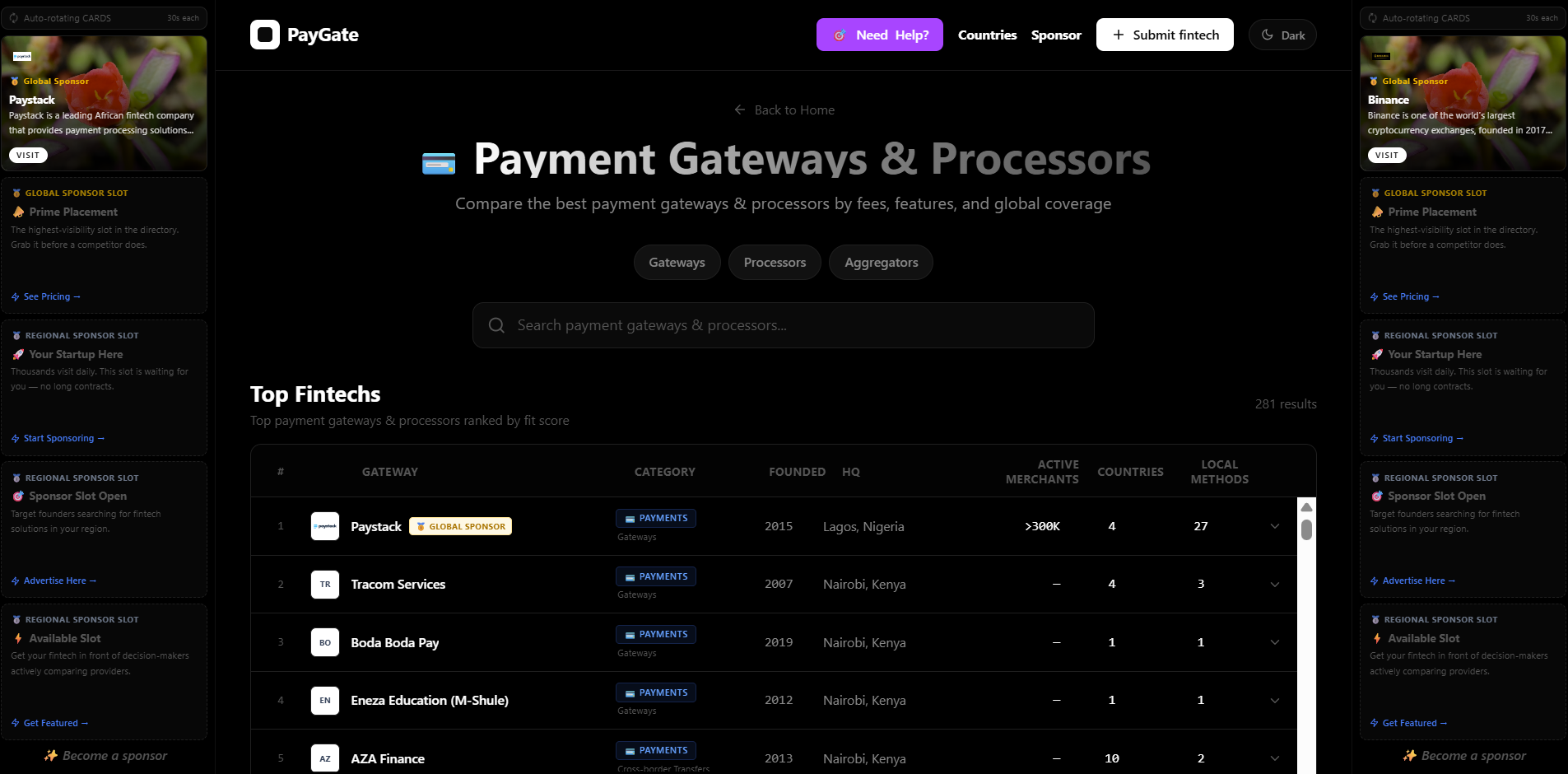Viewport: 1568px width, 774px height.
Task: Open the Countries menu
Action: tap(986, 35)
